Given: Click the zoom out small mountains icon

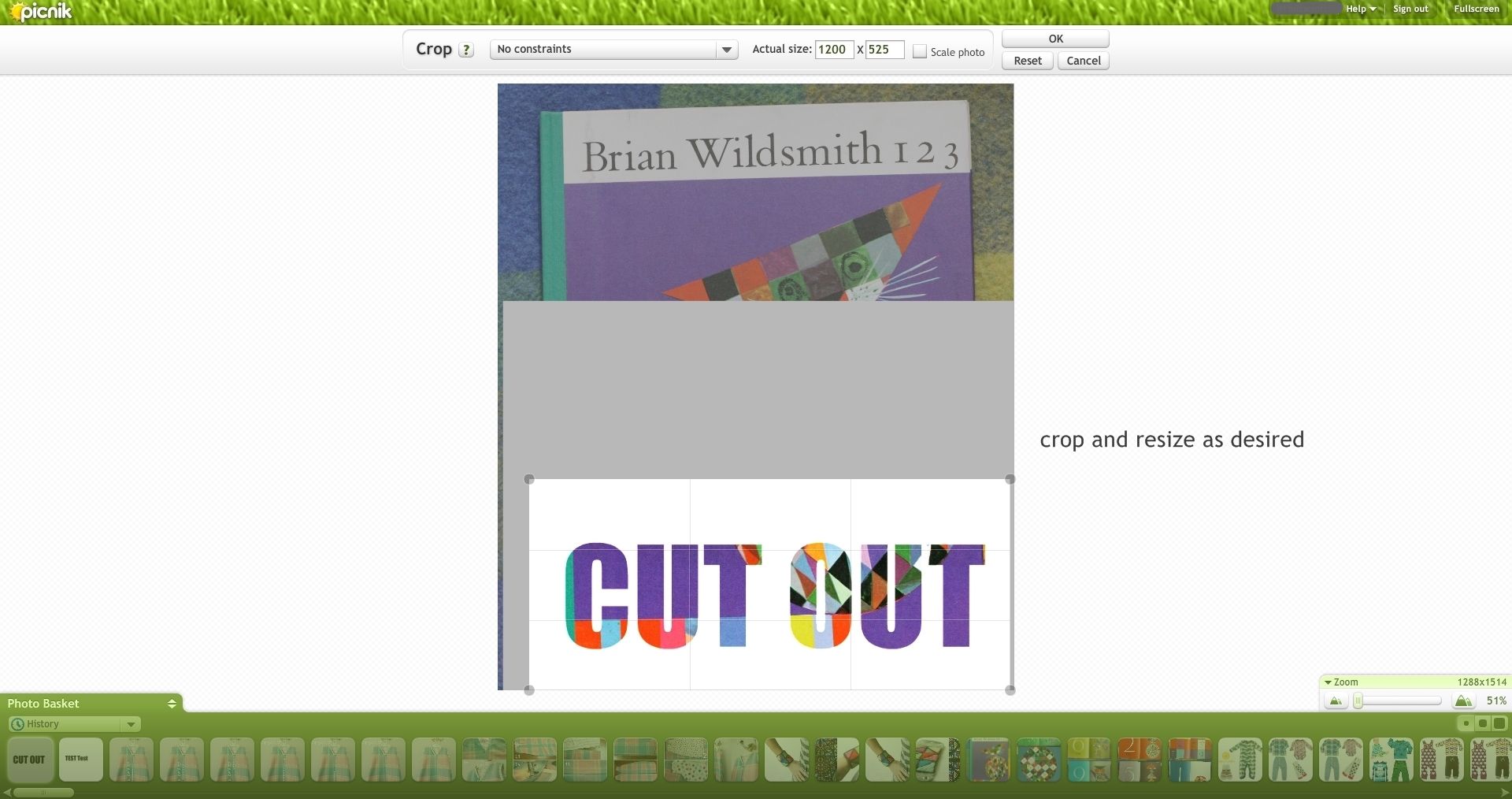Looking at the screenshot, I should click(1336, 701).
